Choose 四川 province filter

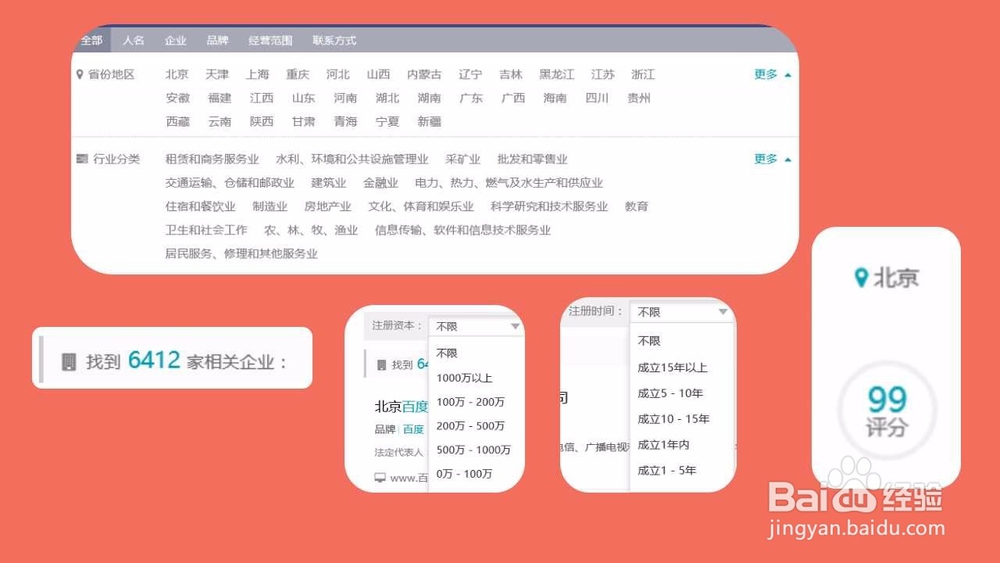[597, 98]
